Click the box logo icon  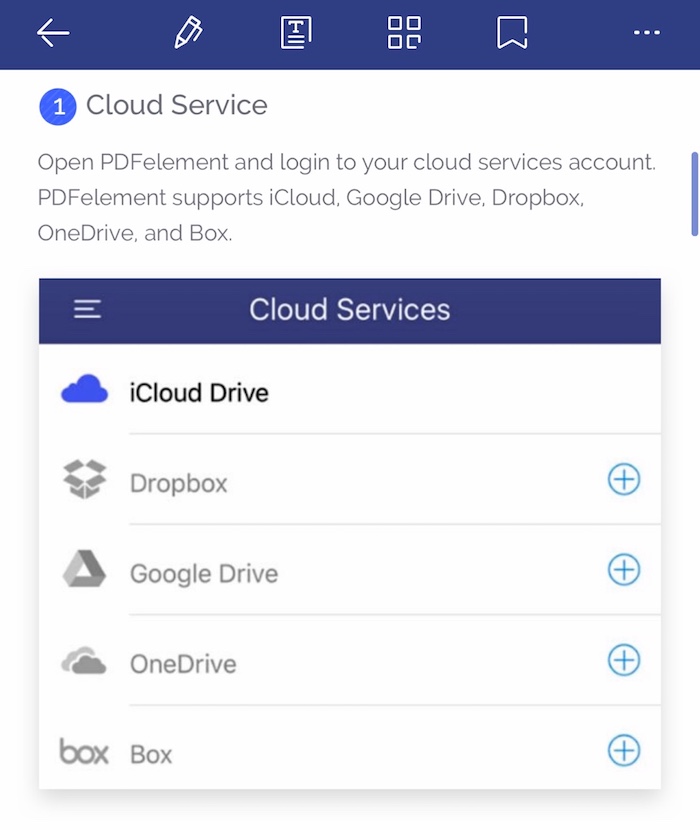pyautogui.click(x=84, y=751)
